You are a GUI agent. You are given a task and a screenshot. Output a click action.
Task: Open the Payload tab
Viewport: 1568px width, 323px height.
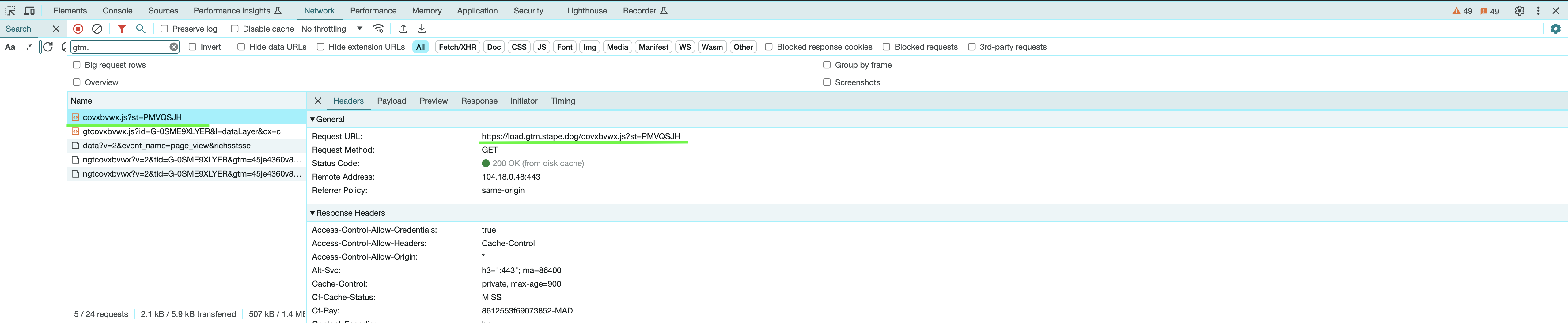point(392,101)
